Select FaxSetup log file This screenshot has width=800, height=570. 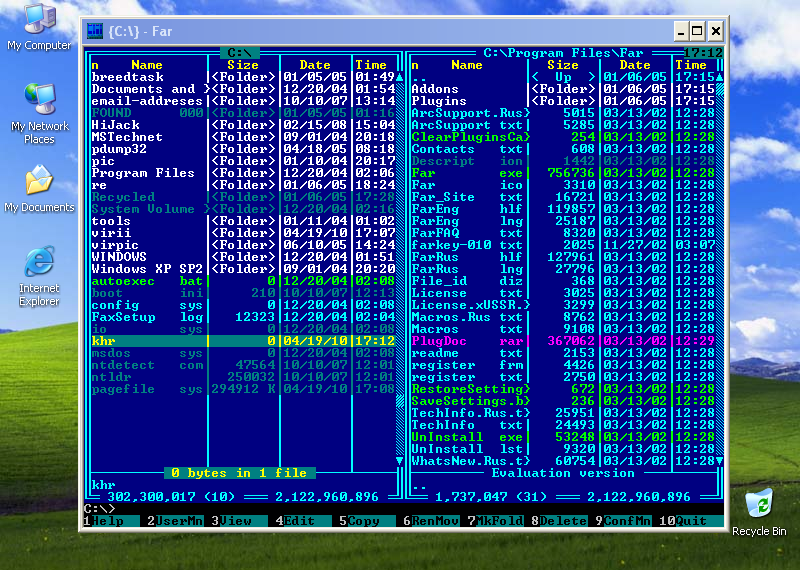(243, 317)
